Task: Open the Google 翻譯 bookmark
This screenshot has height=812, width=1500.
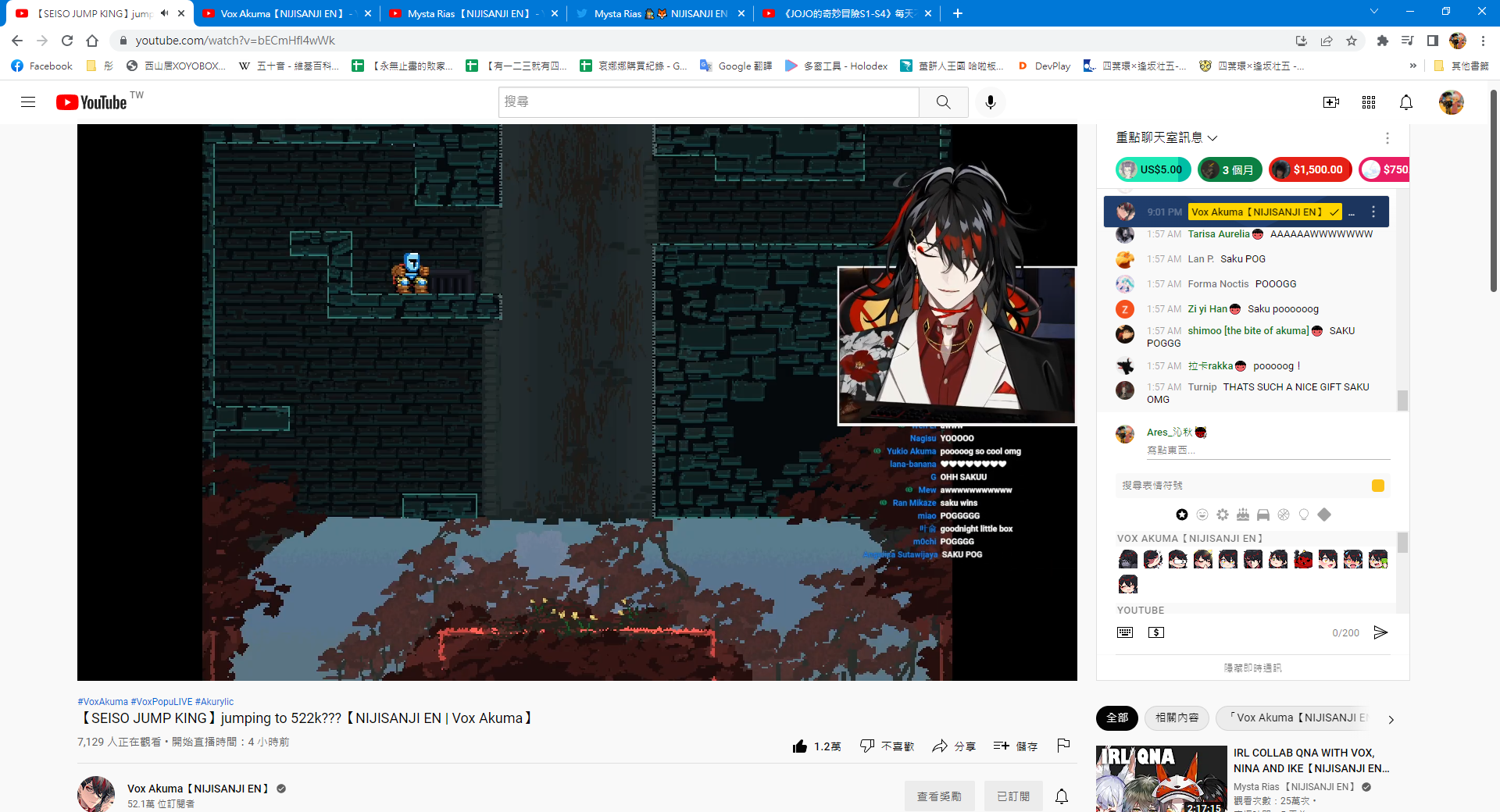Action: [x=736, y=66]
